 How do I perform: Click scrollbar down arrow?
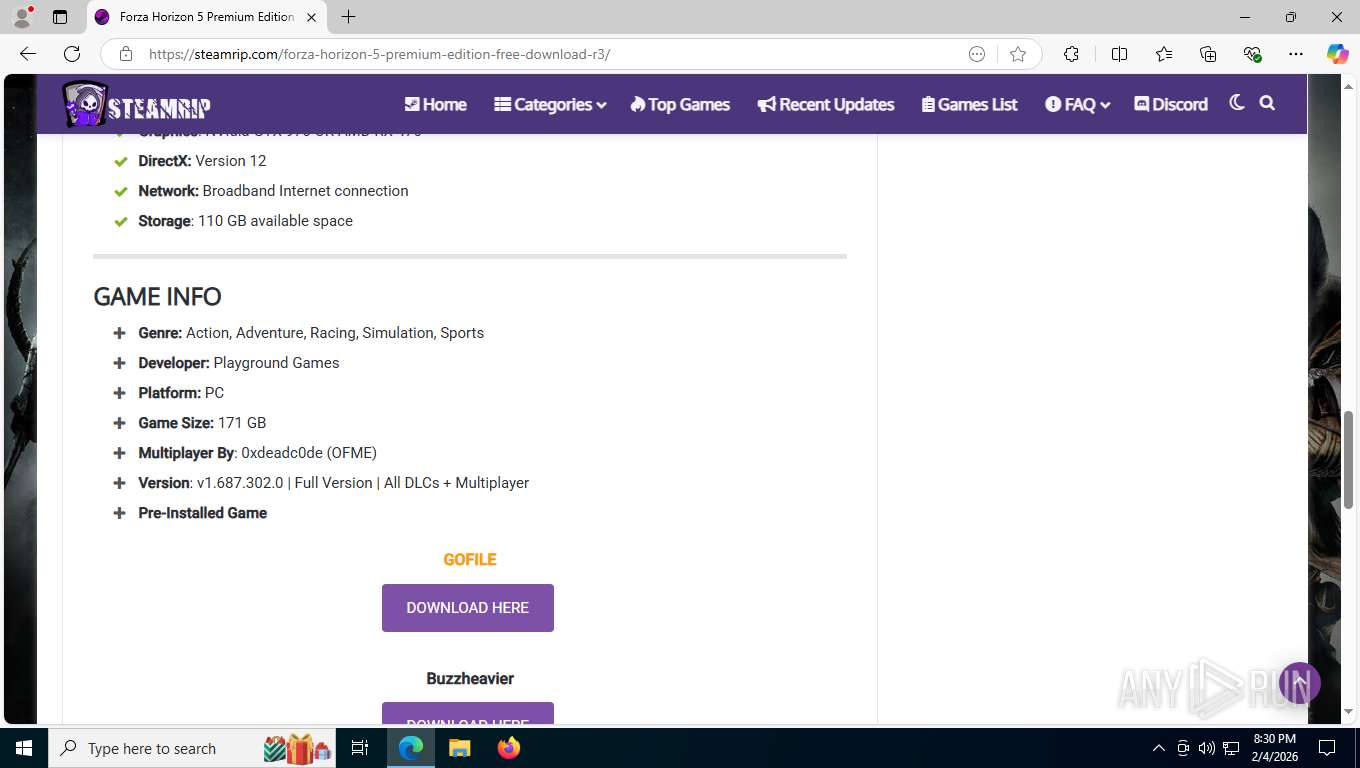(1348, 712)
